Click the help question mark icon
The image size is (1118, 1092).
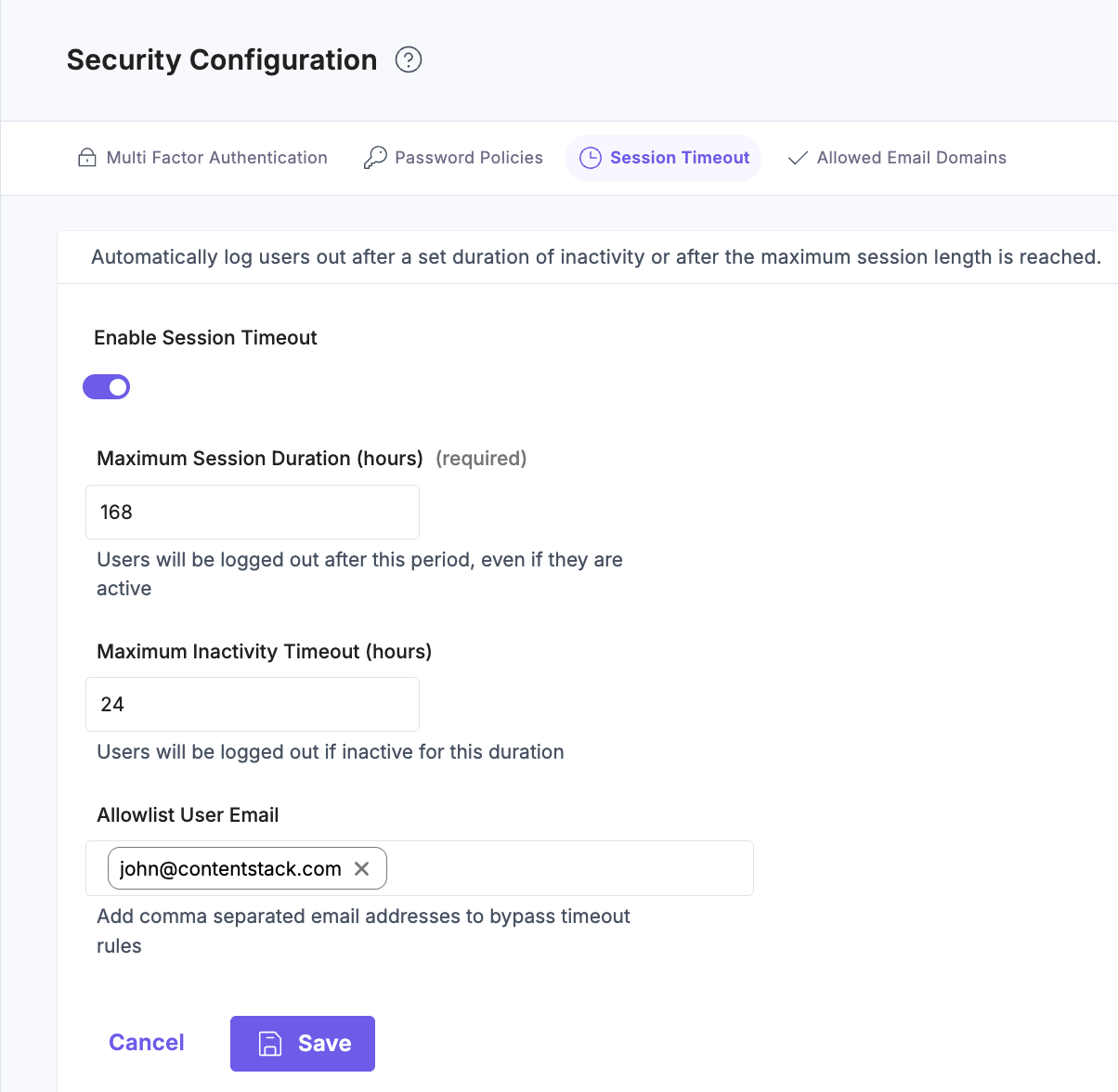[409, 59]
